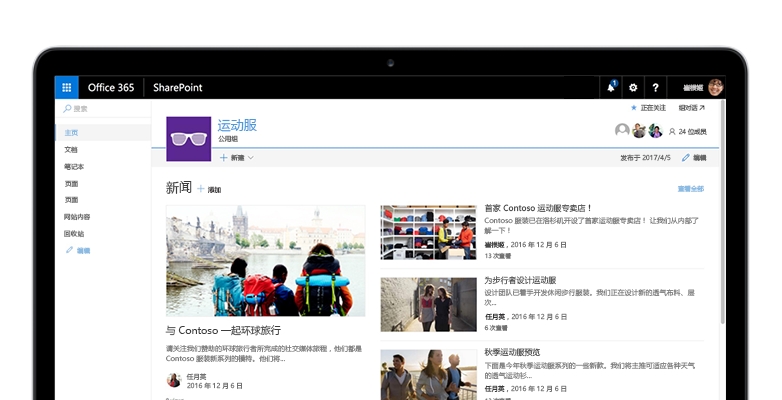Screen dimensions: 782x400
Task: Open the notifications bell
Action: point(611,87)
